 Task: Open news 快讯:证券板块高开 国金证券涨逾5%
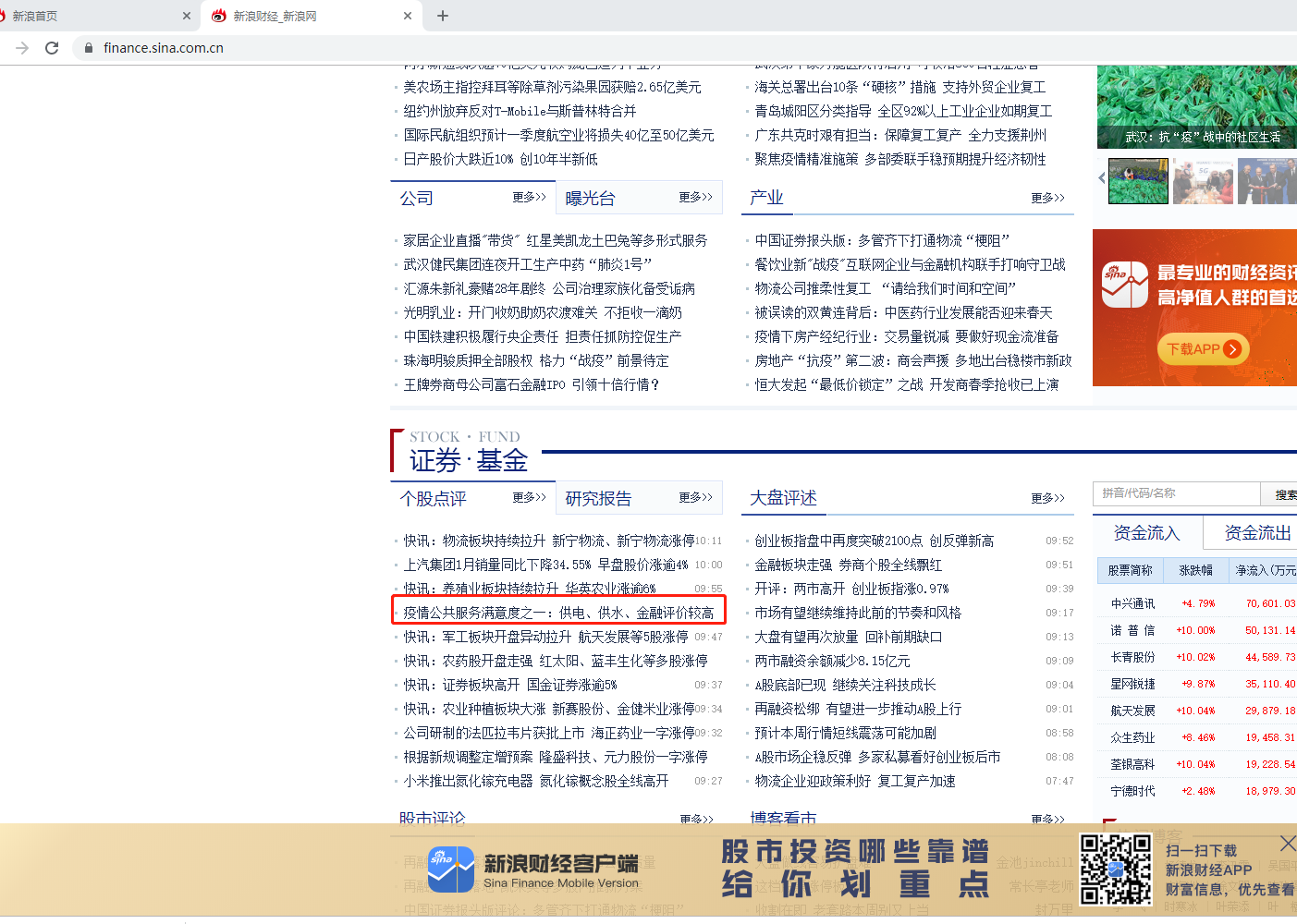click(x=509, y=685)
